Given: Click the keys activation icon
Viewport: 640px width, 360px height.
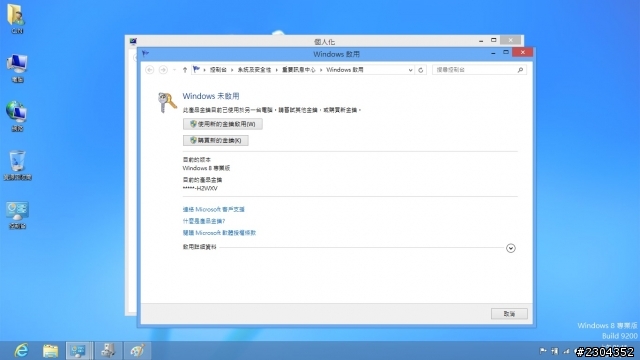Looking at the screenshot, I should click(167, 102).
